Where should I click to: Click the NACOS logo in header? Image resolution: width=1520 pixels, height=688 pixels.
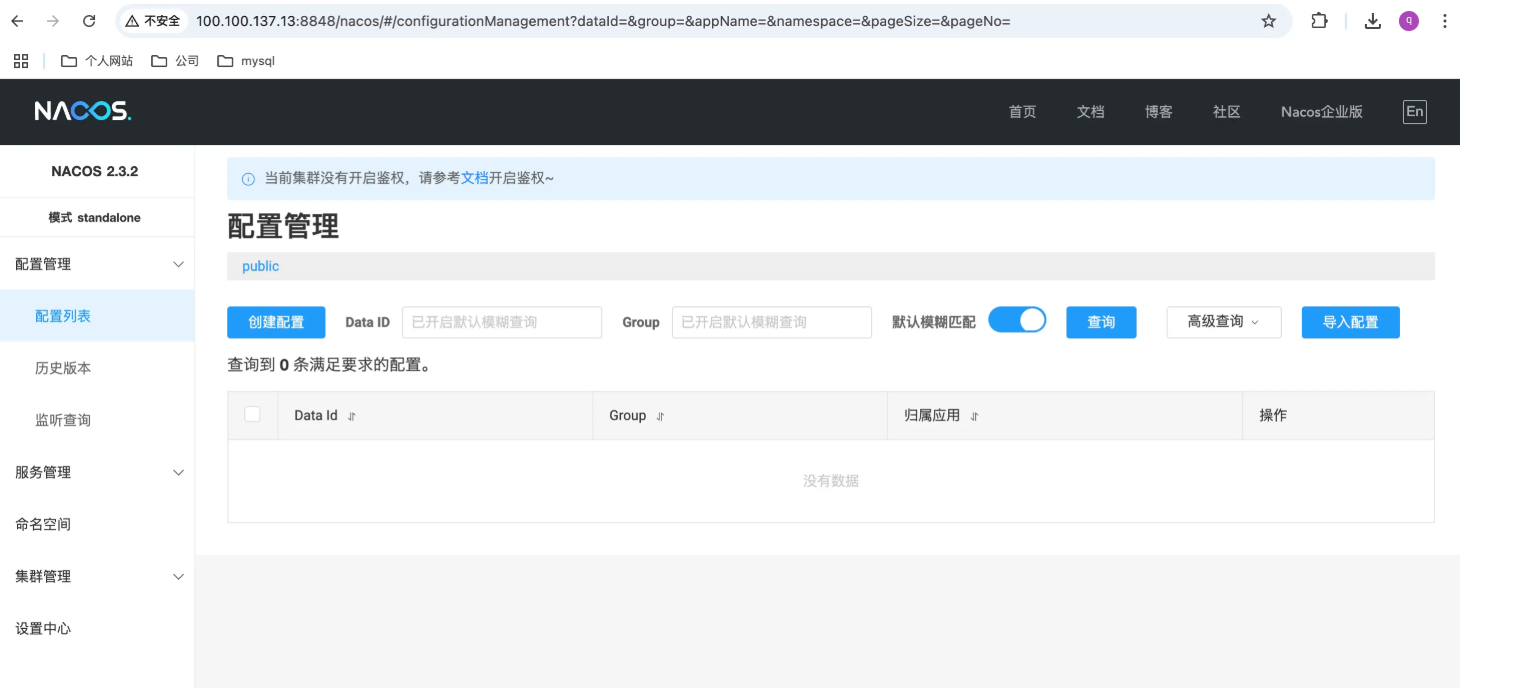click(x=83, y=111)
